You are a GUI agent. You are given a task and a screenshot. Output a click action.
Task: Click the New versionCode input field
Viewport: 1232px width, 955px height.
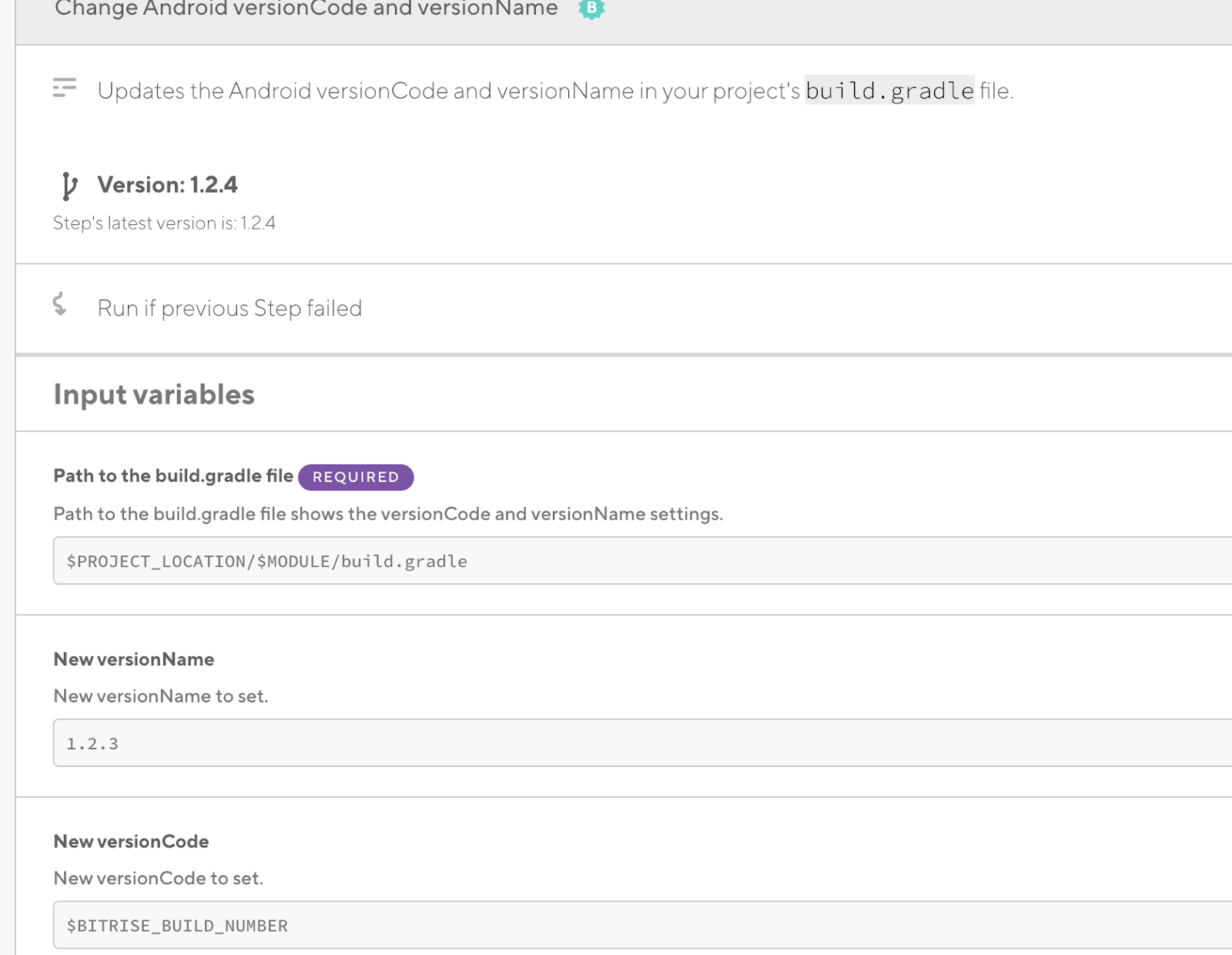pos(642,925)
